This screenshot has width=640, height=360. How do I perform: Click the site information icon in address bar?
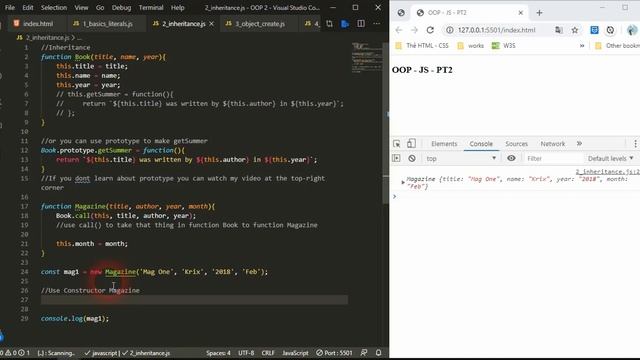click(449, 30)
